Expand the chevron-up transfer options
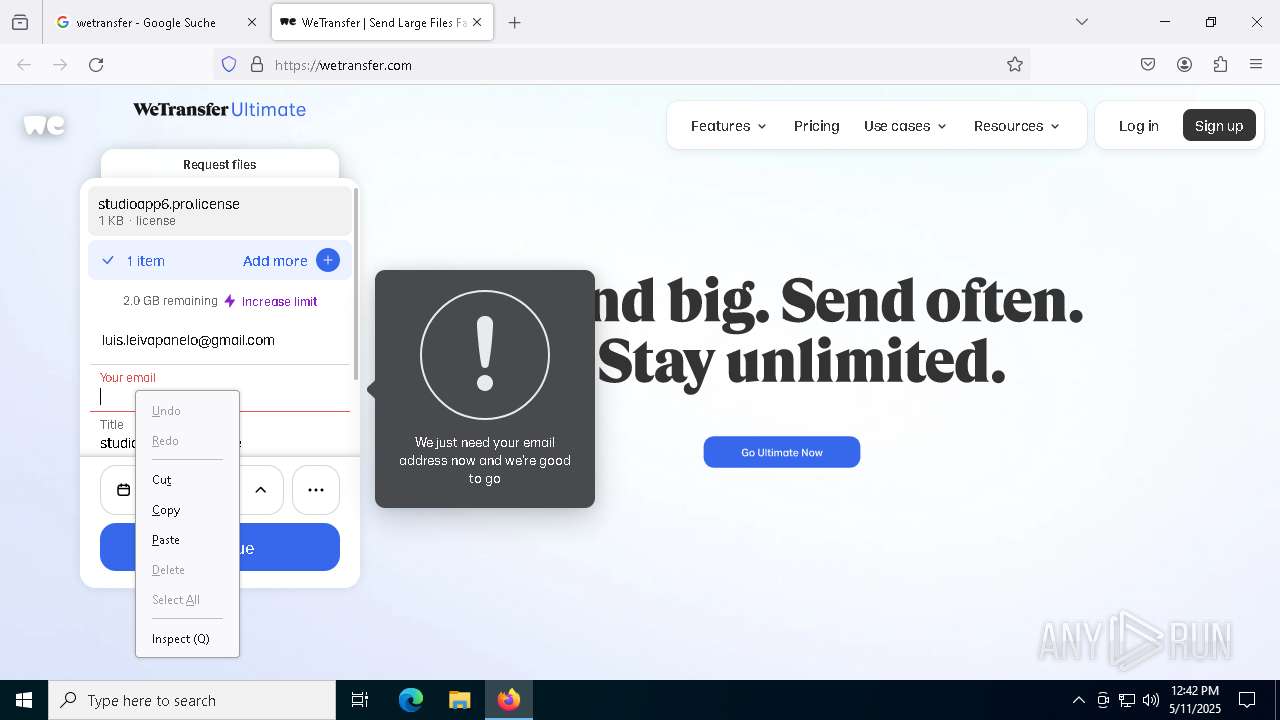1280x720 pixels. point(261,490)
